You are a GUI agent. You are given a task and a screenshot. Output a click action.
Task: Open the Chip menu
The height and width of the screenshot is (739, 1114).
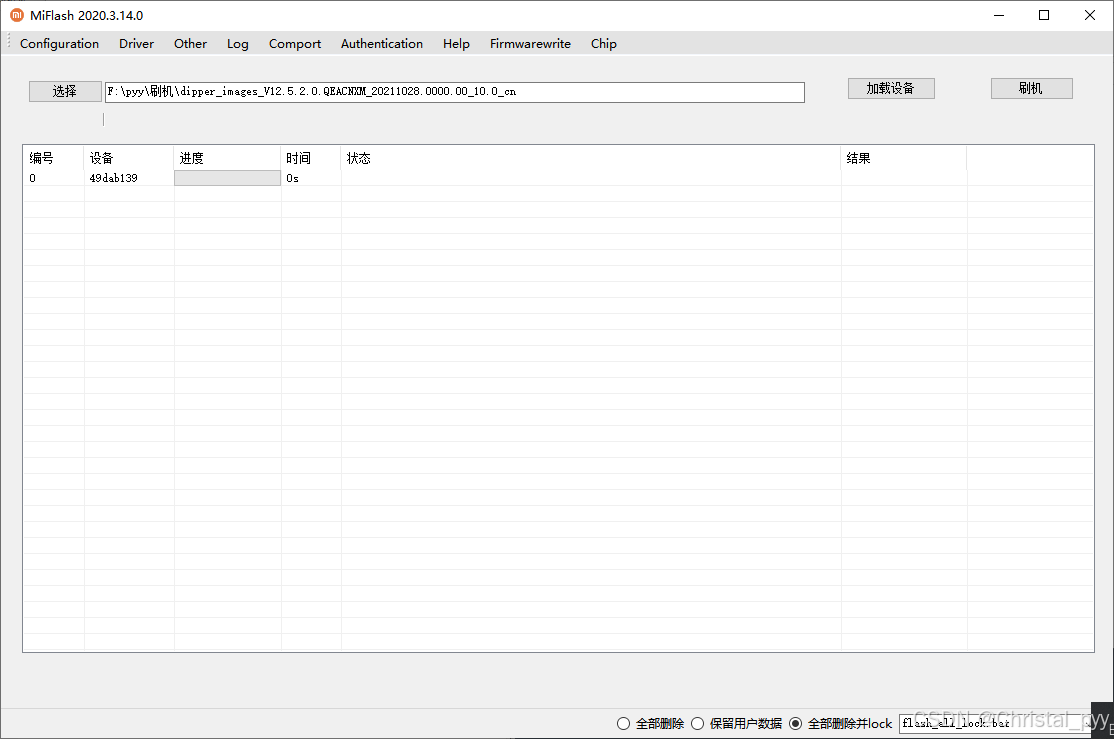(x=603, y=43)
